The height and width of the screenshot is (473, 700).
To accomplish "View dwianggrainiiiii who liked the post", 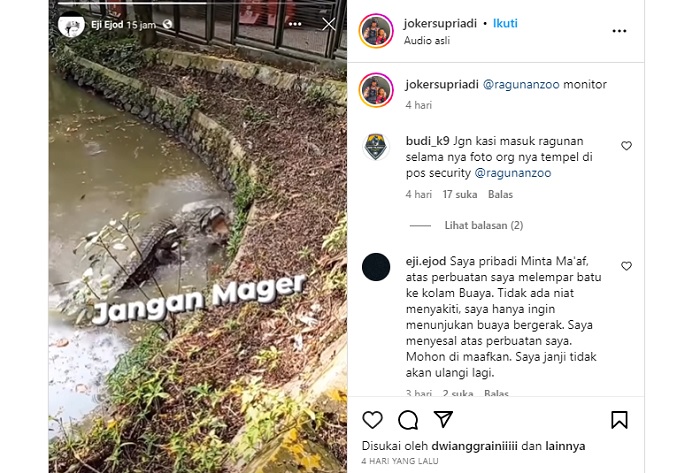I will coord(474,446).
